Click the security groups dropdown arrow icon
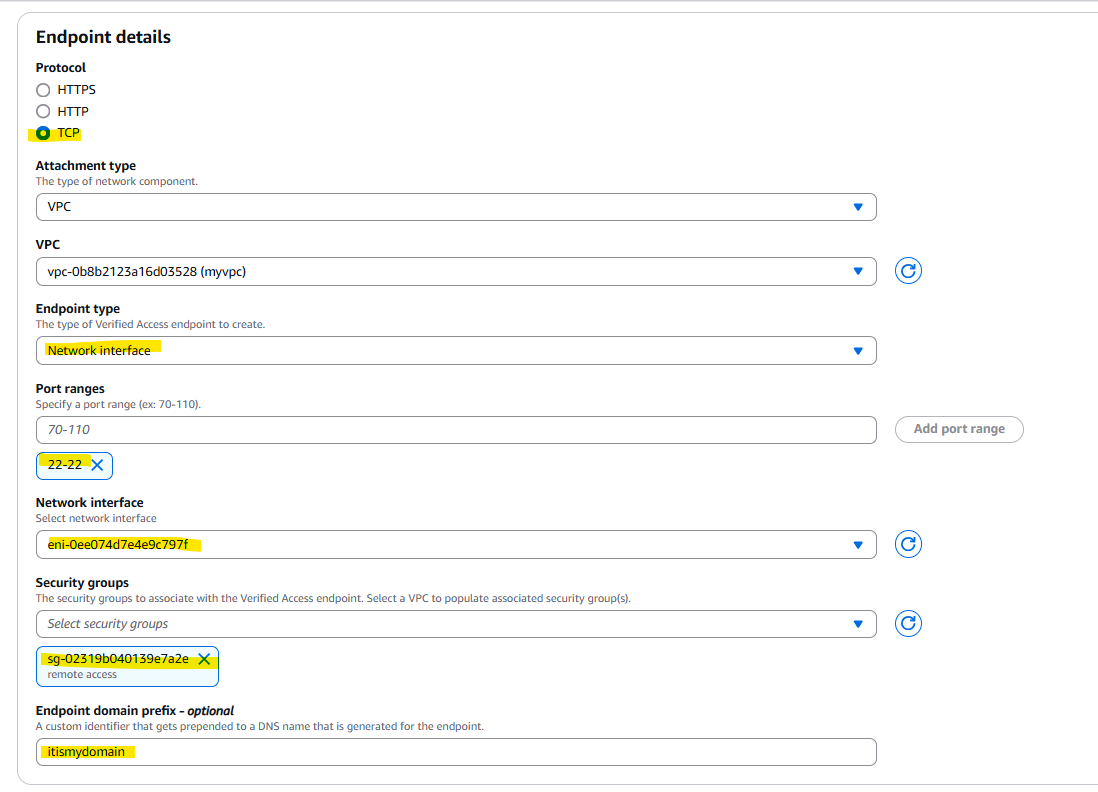Screen dimensions: 1098x792 pyautogui.click(x=858, y=624)
